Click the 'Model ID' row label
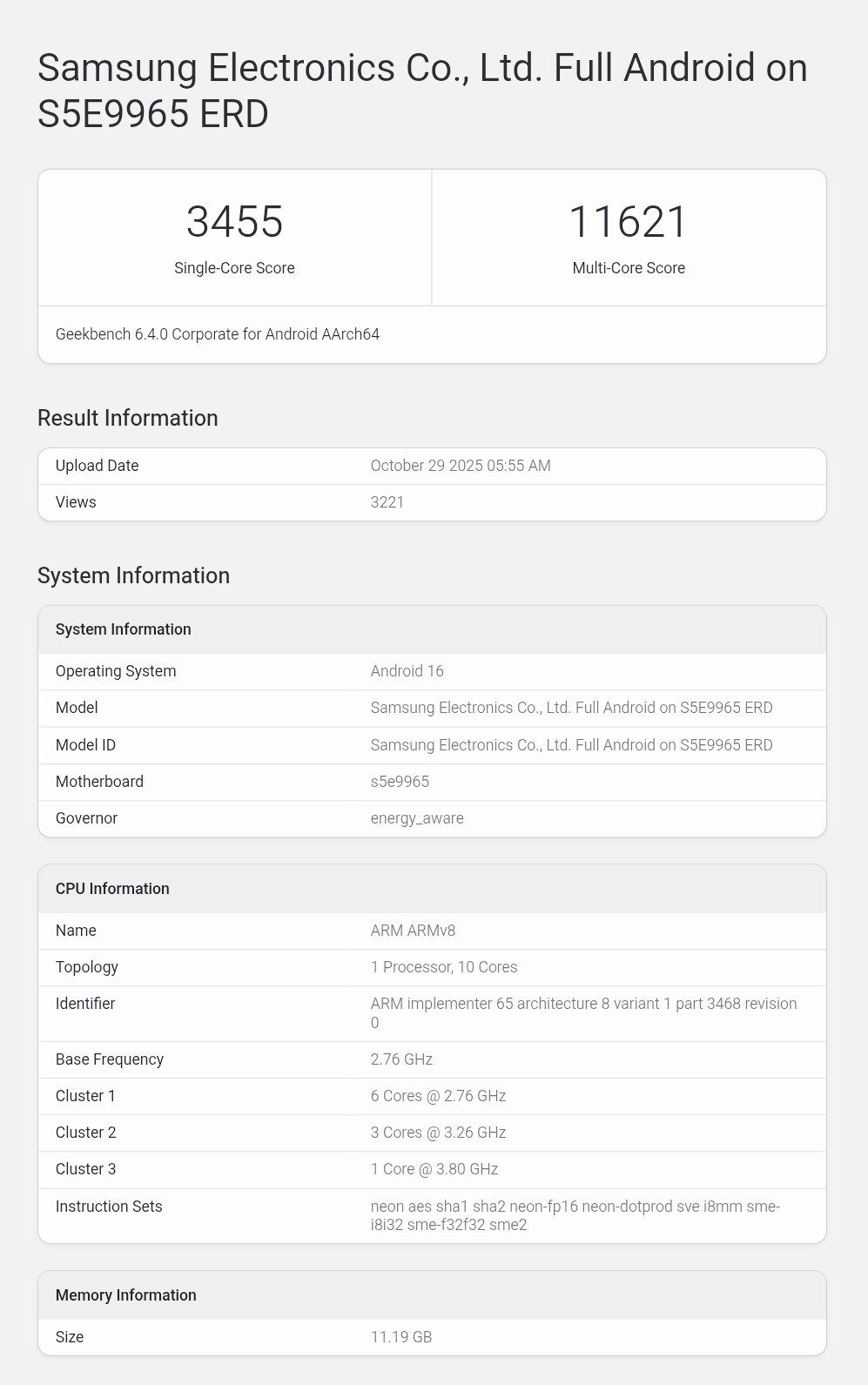 click(x=85, y=745)
